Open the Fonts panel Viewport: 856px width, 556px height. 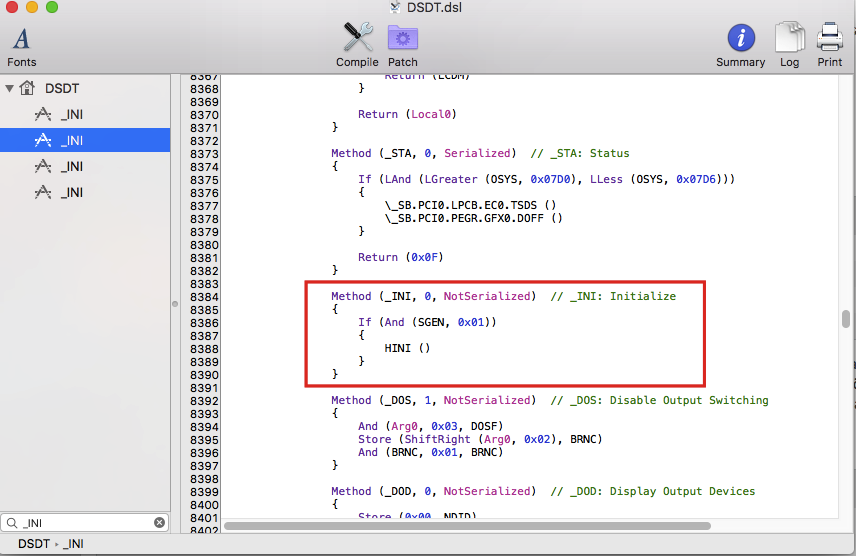21,45
